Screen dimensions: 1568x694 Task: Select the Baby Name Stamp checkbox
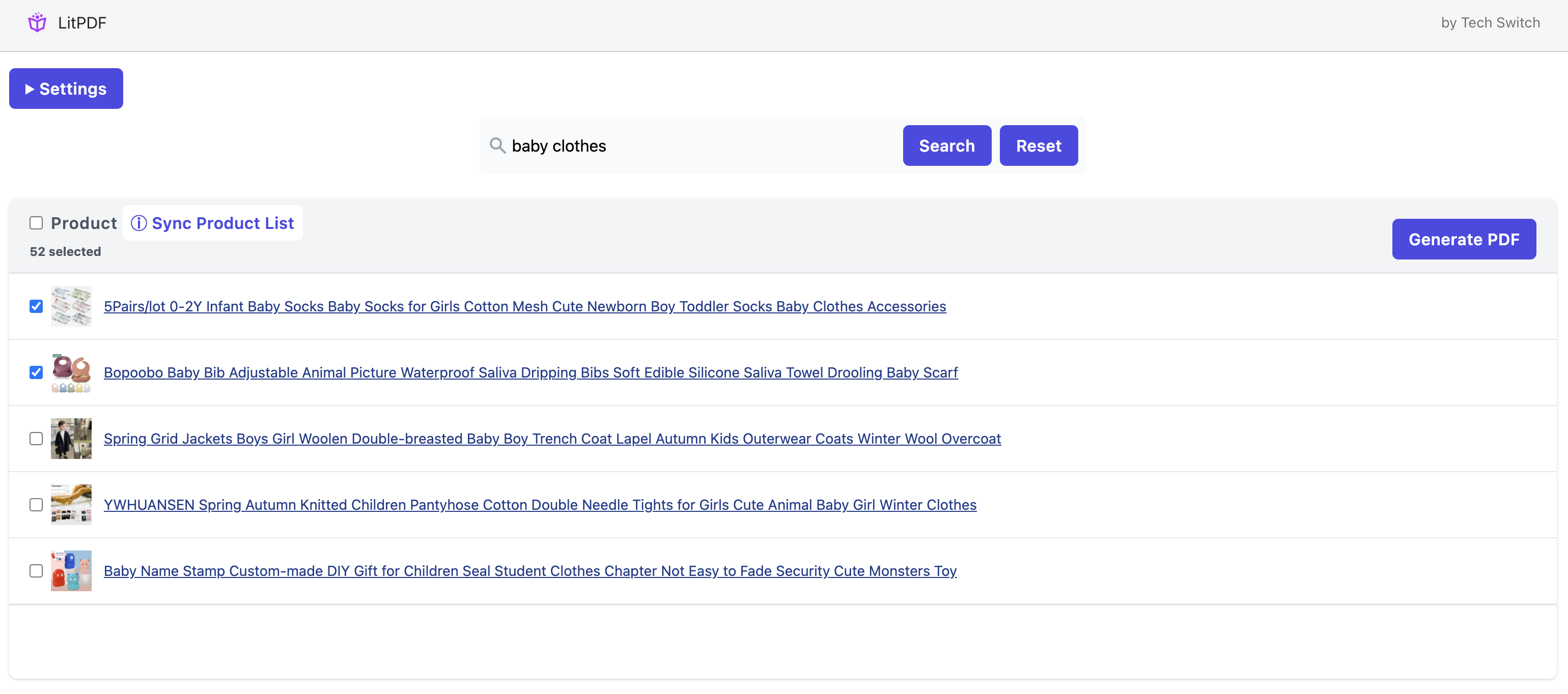[37, 570]
